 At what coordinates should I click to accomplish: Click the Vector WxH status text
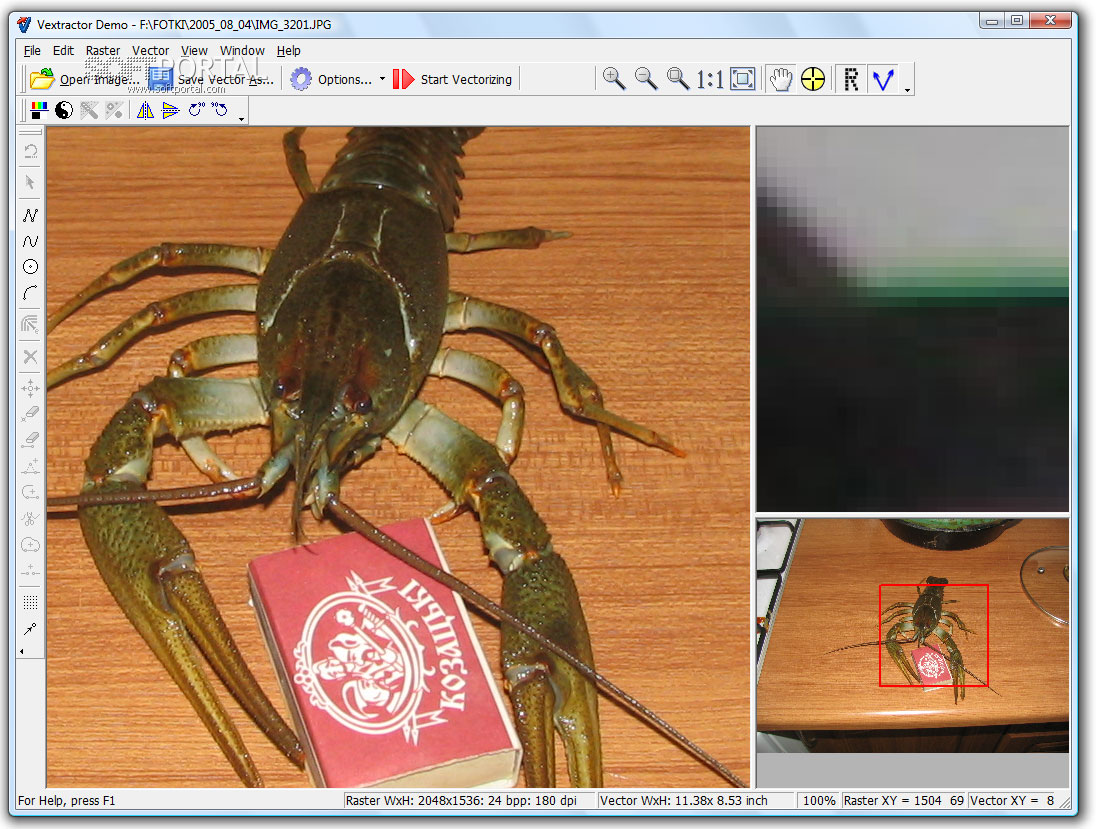point(684,800)
